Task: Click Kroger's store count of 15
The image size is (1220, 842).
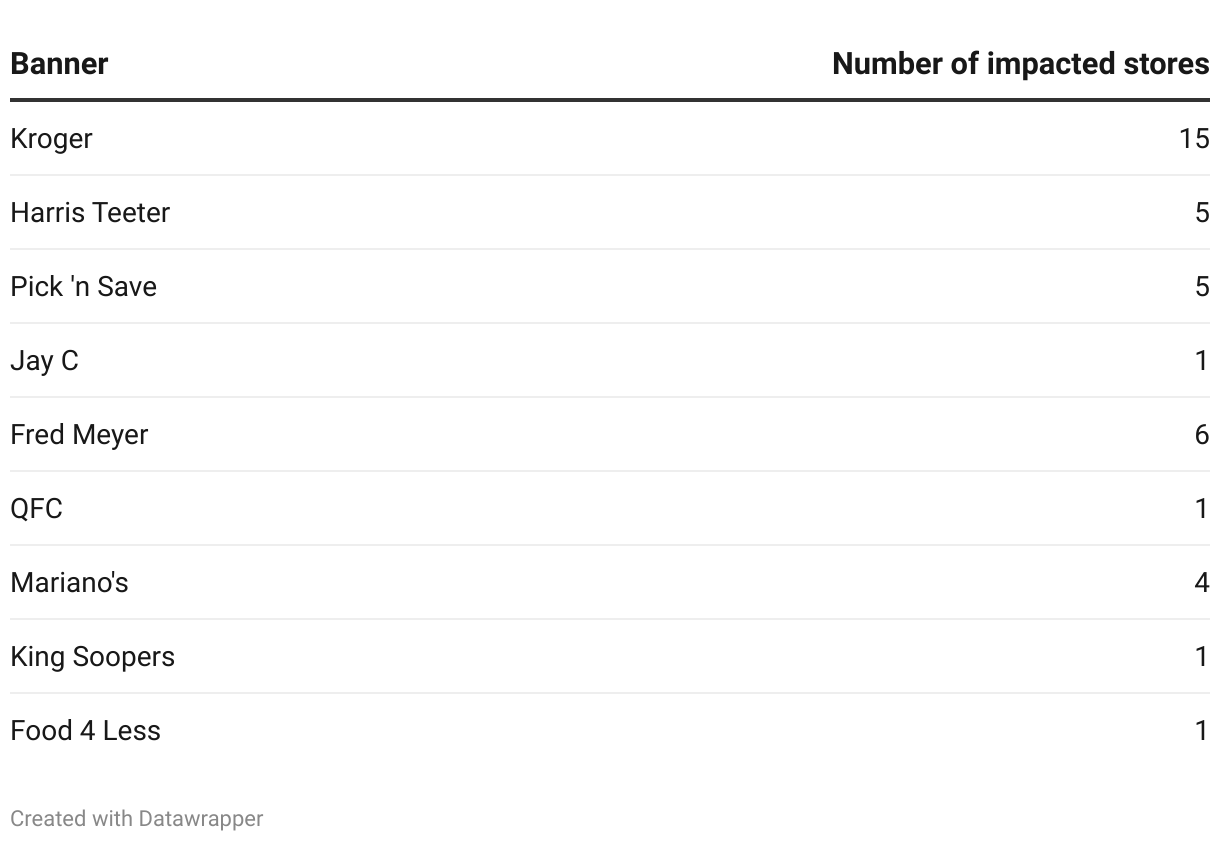Action: [x=1194, y=138]
